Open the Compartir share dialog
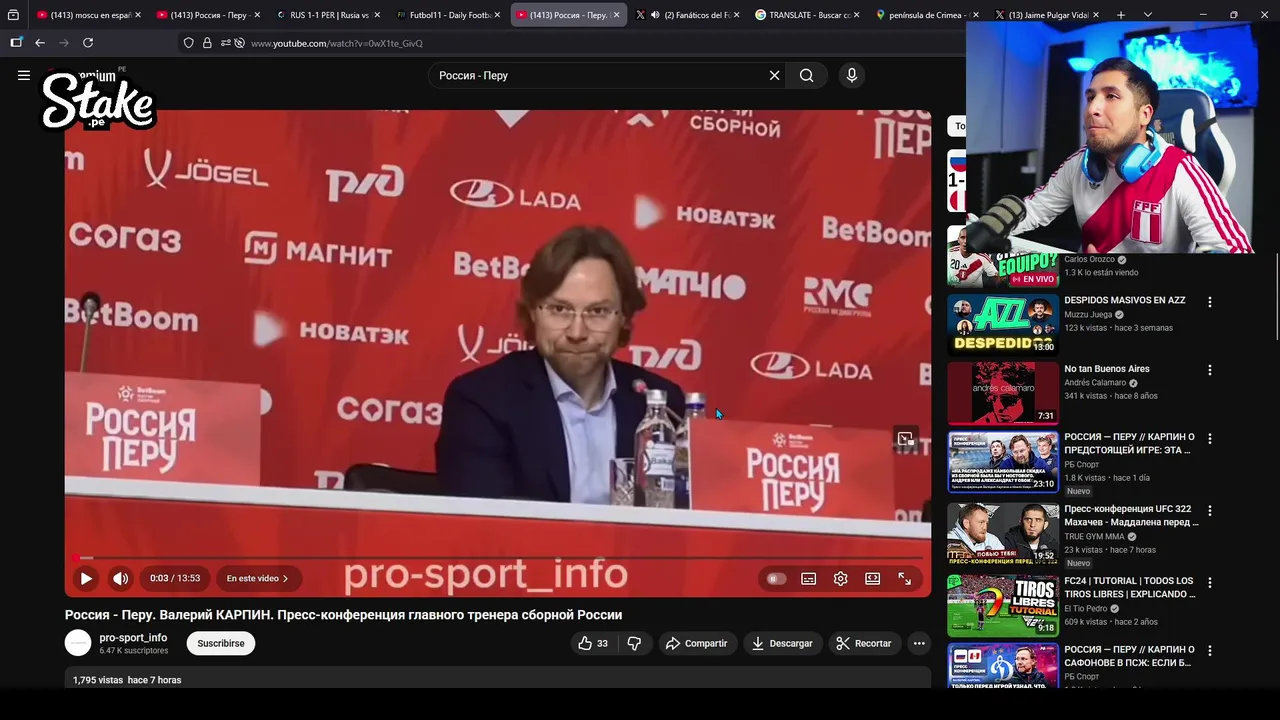 [696, 643]
